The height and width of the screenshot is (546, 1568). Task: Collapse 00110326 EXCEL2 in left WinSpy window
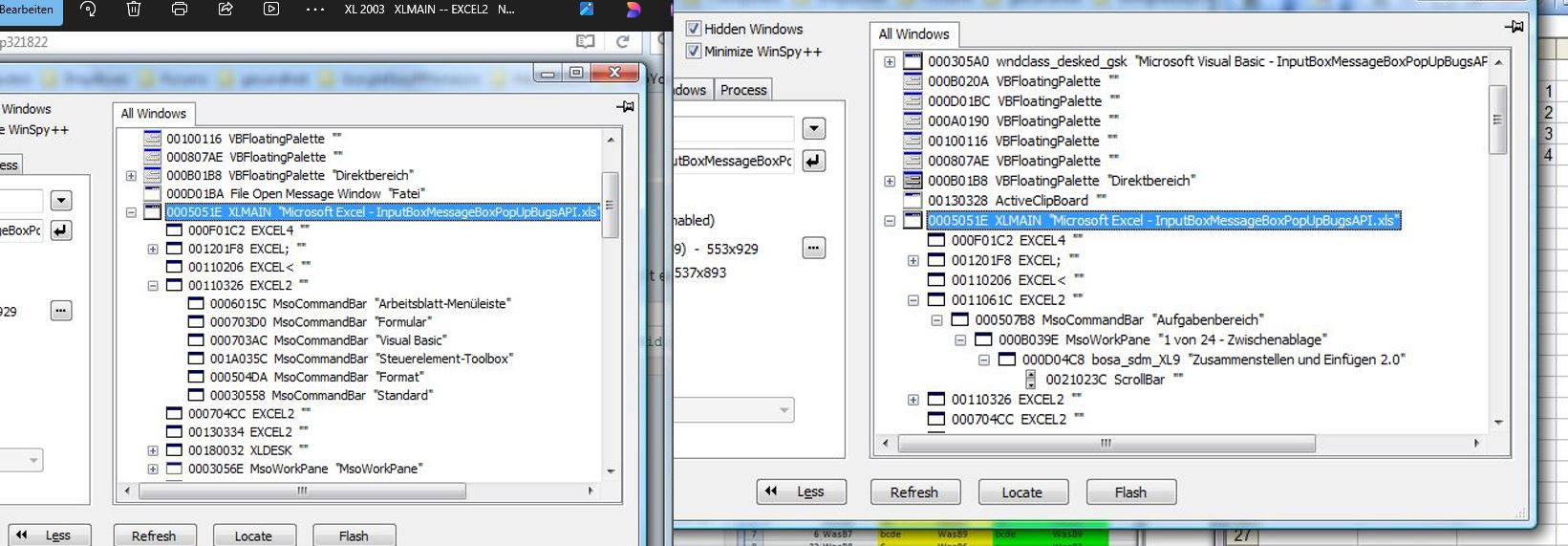click(153, 285)
